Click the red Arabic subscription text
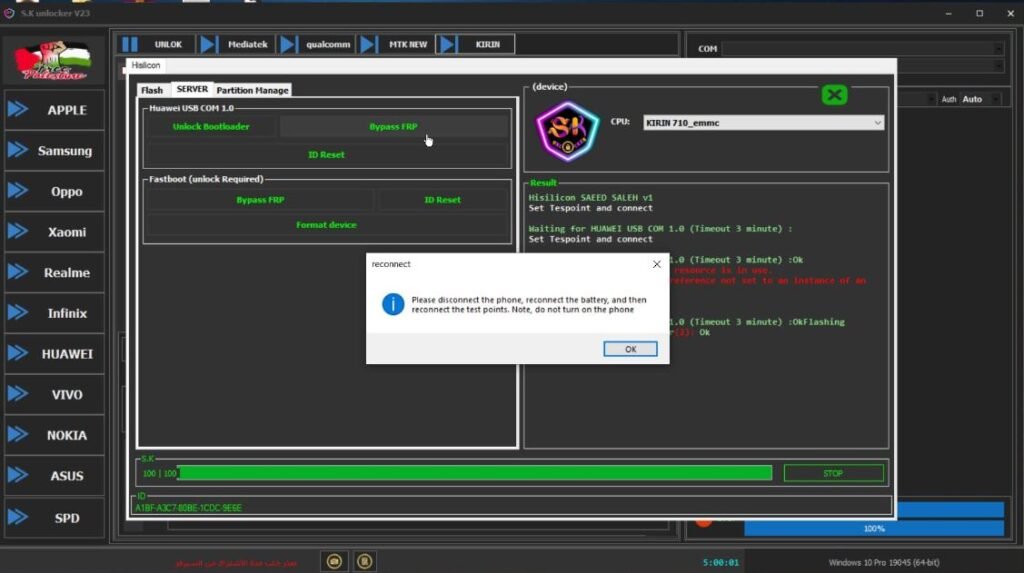 pos(236,563)
